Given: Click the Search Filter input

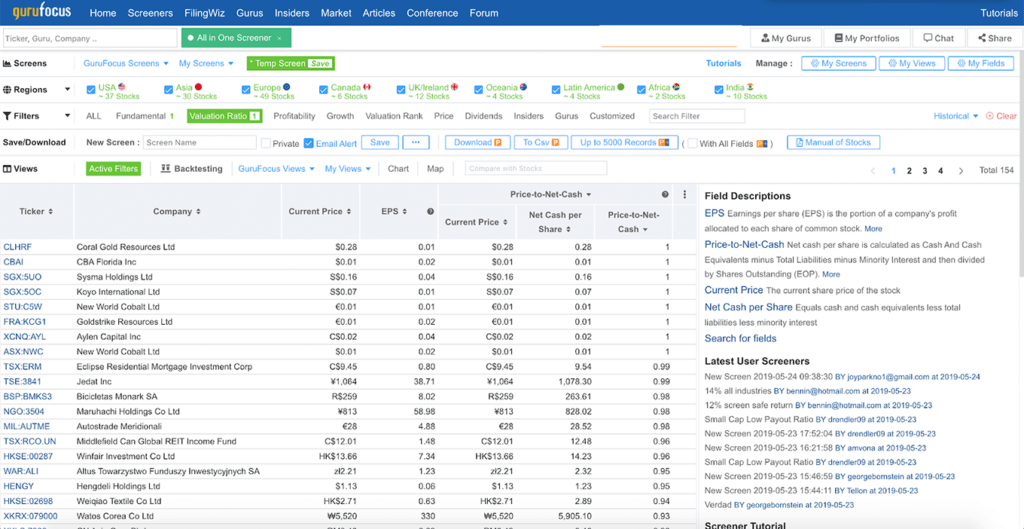Looking at the screenshot, I should (697, 116).
